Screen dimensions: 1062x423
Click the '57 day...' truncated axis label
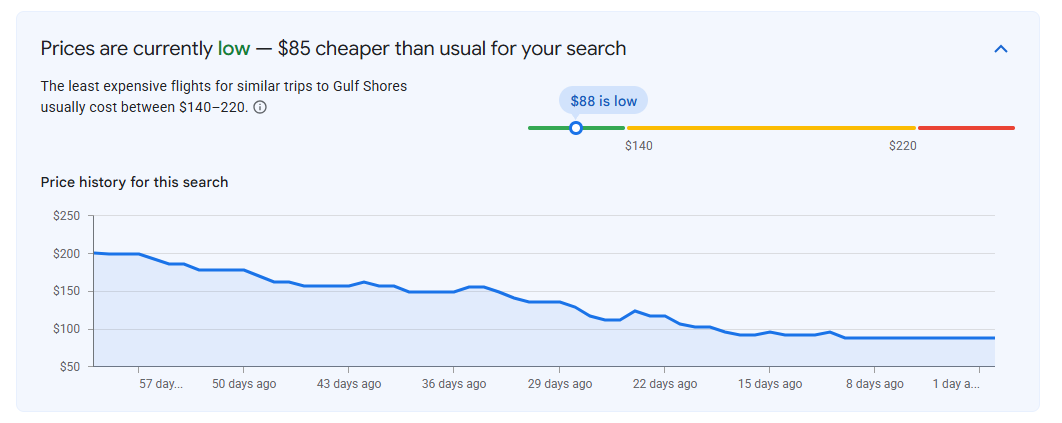pos(161,384)
